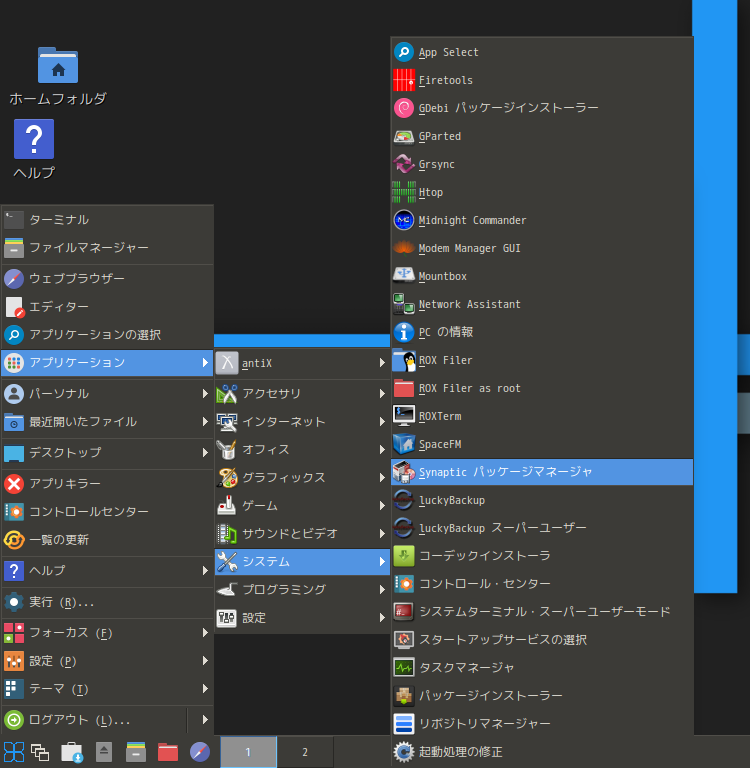Image resolution: width=750 pixels, height=768 pixels.
Task: Launch ROXTerm terminal icon
Action: (x=404, y=416)
